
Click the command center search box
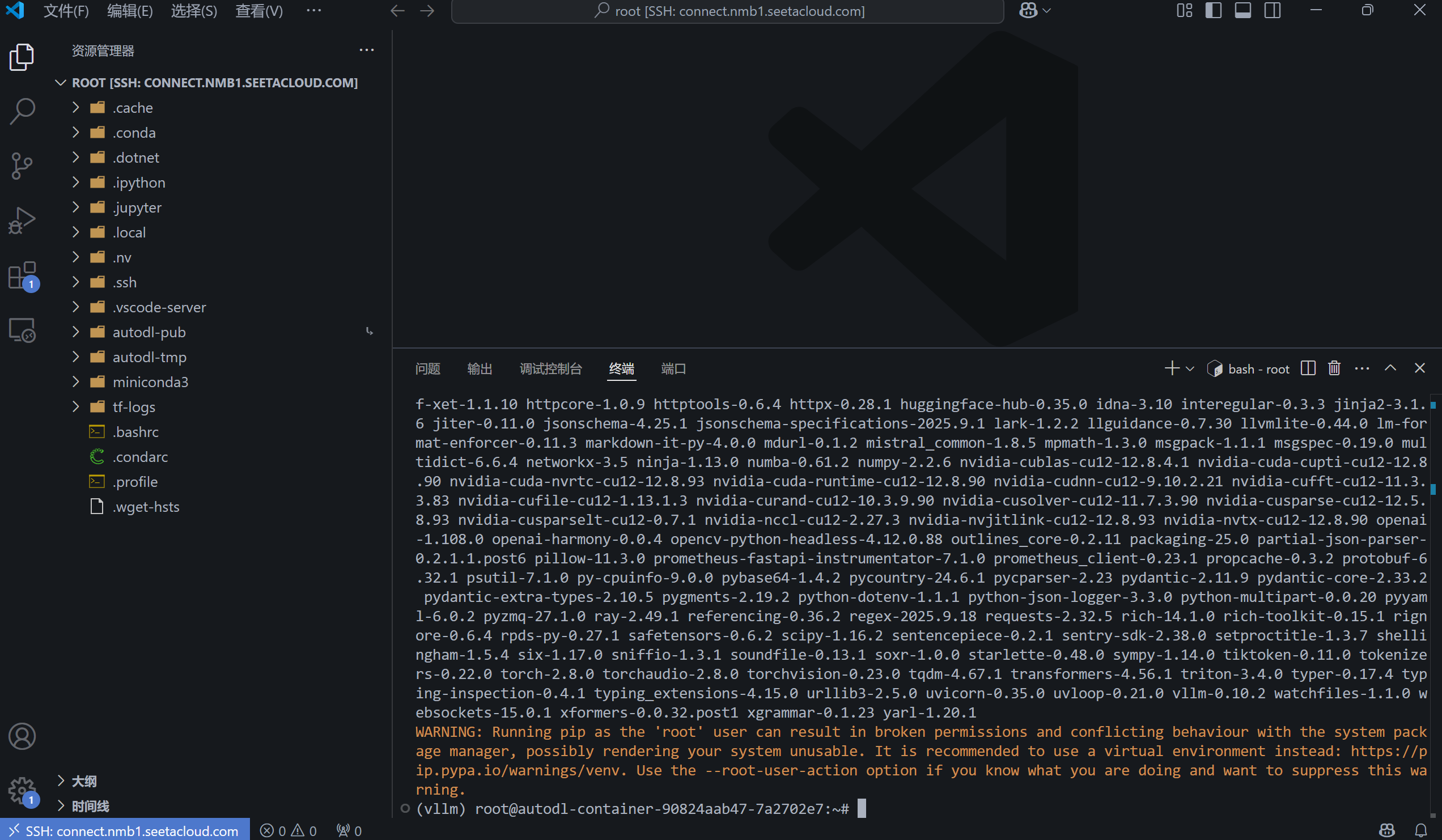727,11
